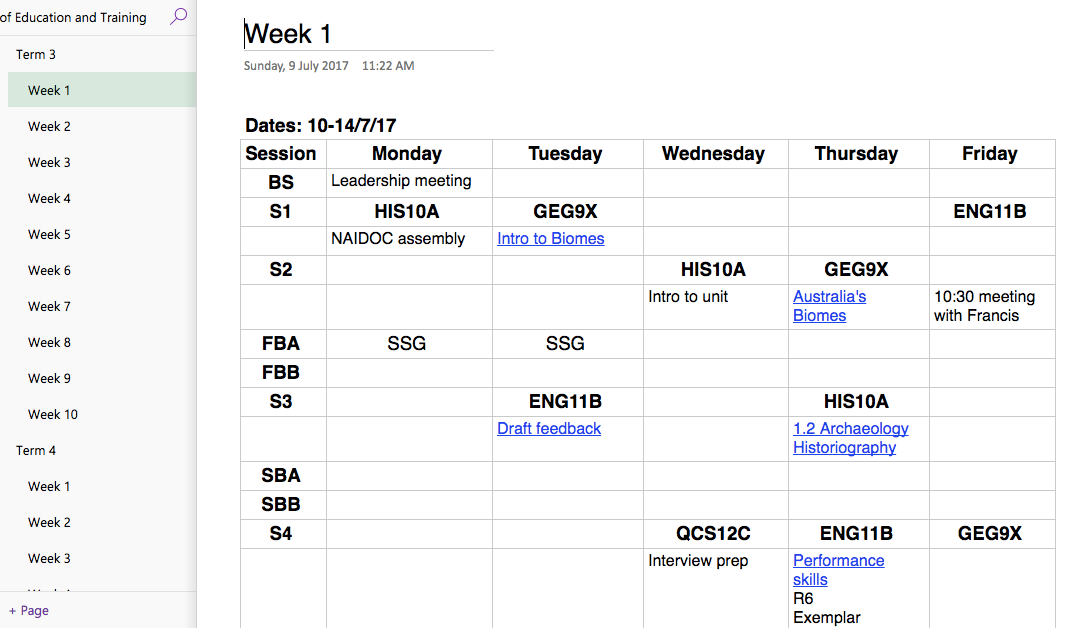The height and width of the screenshot is (628, 1070).
Task: Open Week 2 page under Term 3
Action: click(x=49, y=126)
